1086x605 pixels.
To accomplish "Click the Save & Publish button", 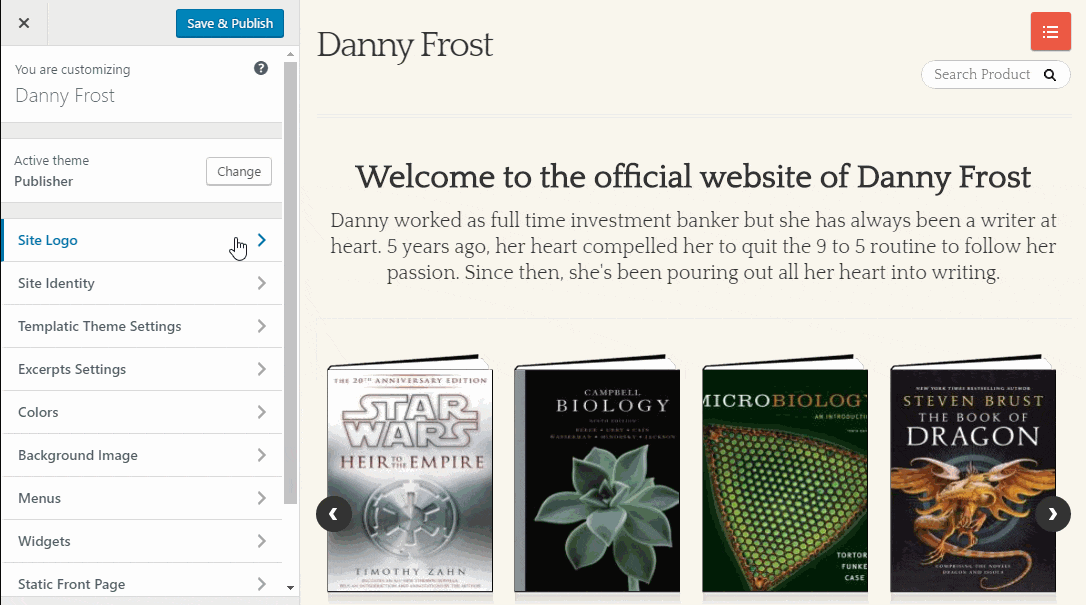I will coord(230,24).
